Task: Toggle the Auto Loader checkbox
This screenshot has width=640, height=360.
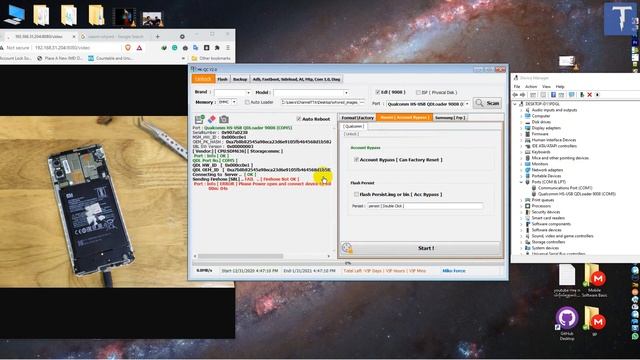Action: point(247,102)
